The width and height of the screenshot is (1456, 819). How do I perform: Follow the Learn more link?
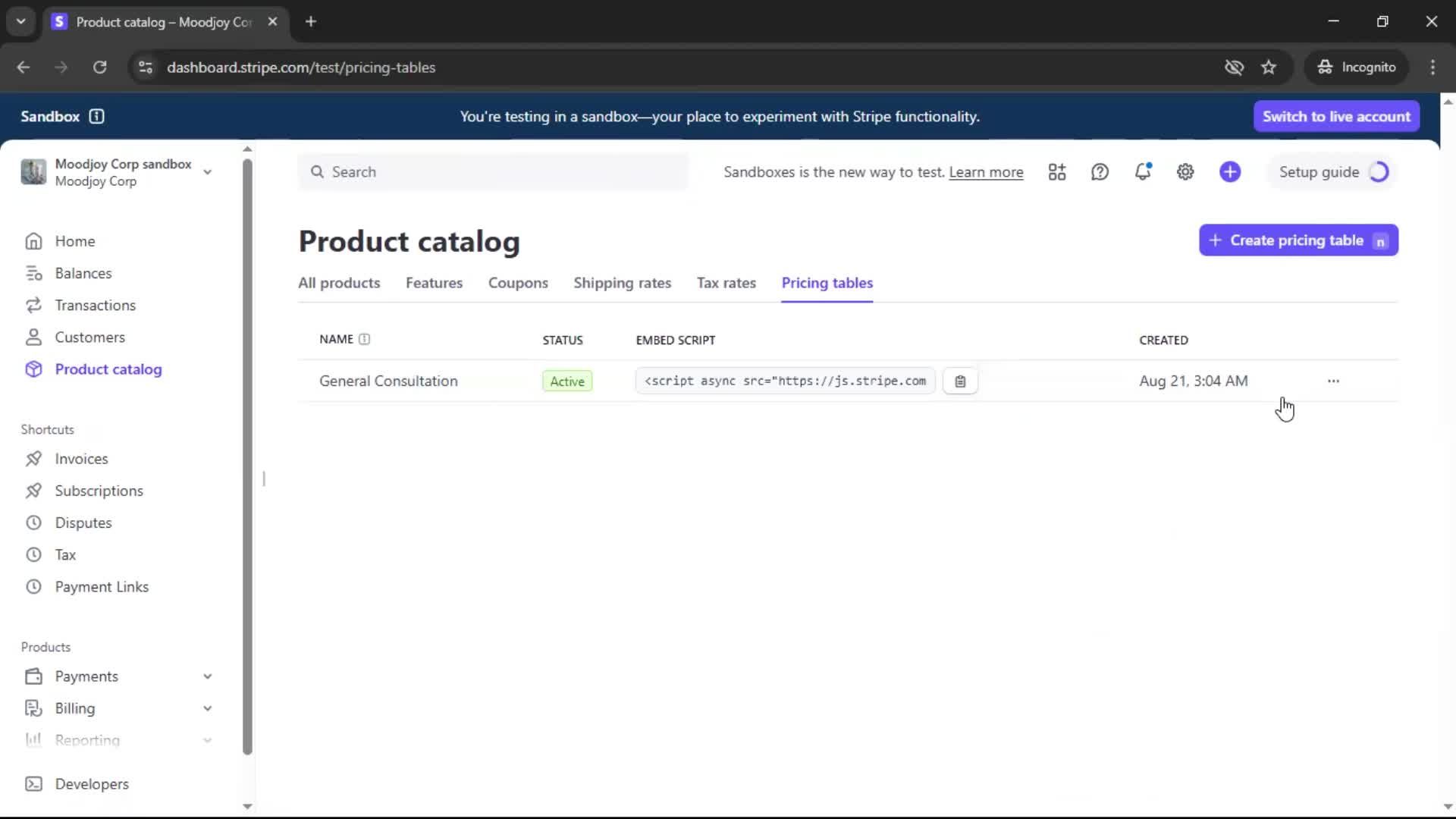[x=986, y=172]
